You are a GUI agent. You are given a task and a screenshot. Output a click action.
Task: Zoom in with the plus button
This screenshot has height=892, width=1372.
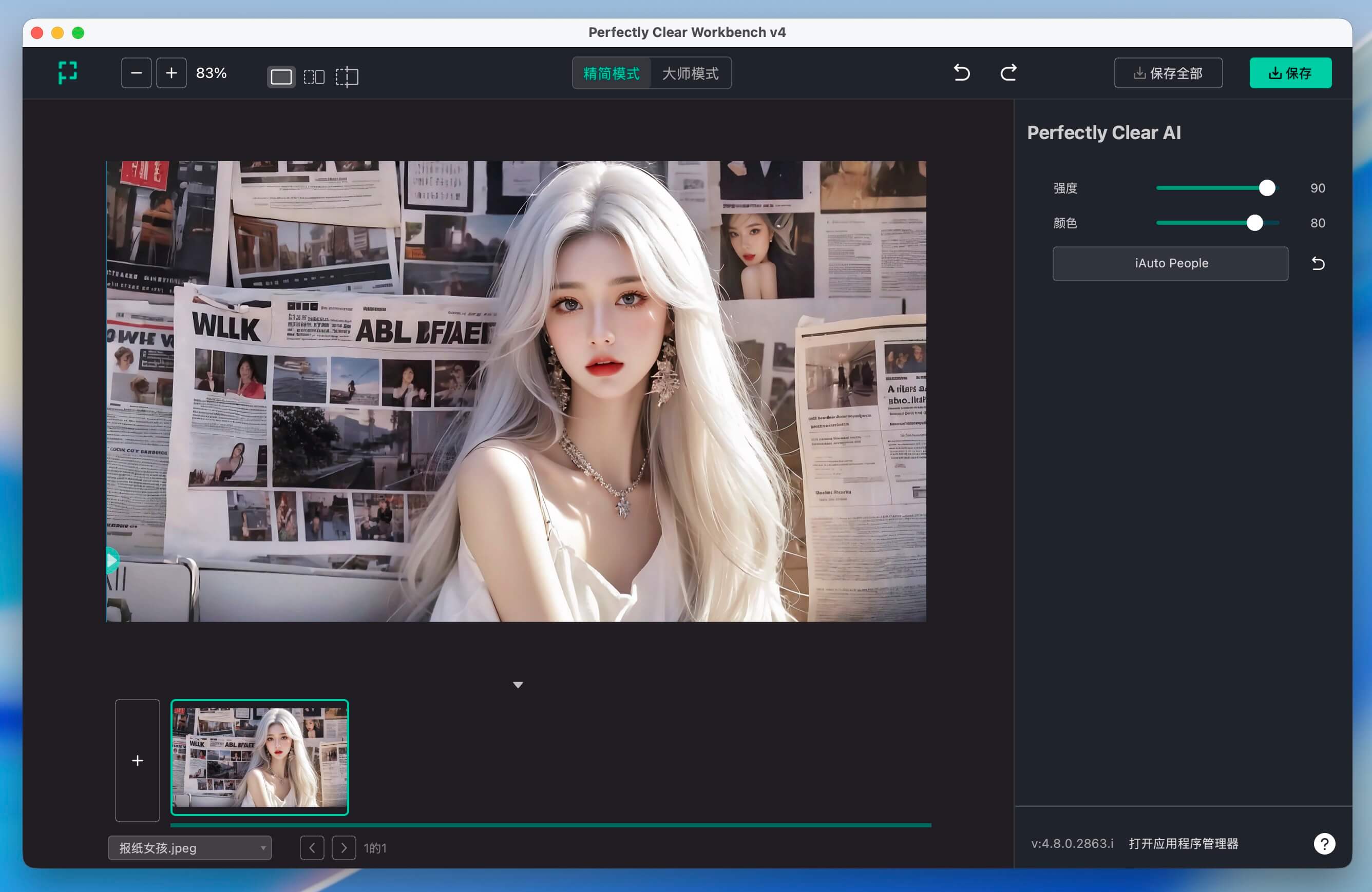[x=171, y=73]
